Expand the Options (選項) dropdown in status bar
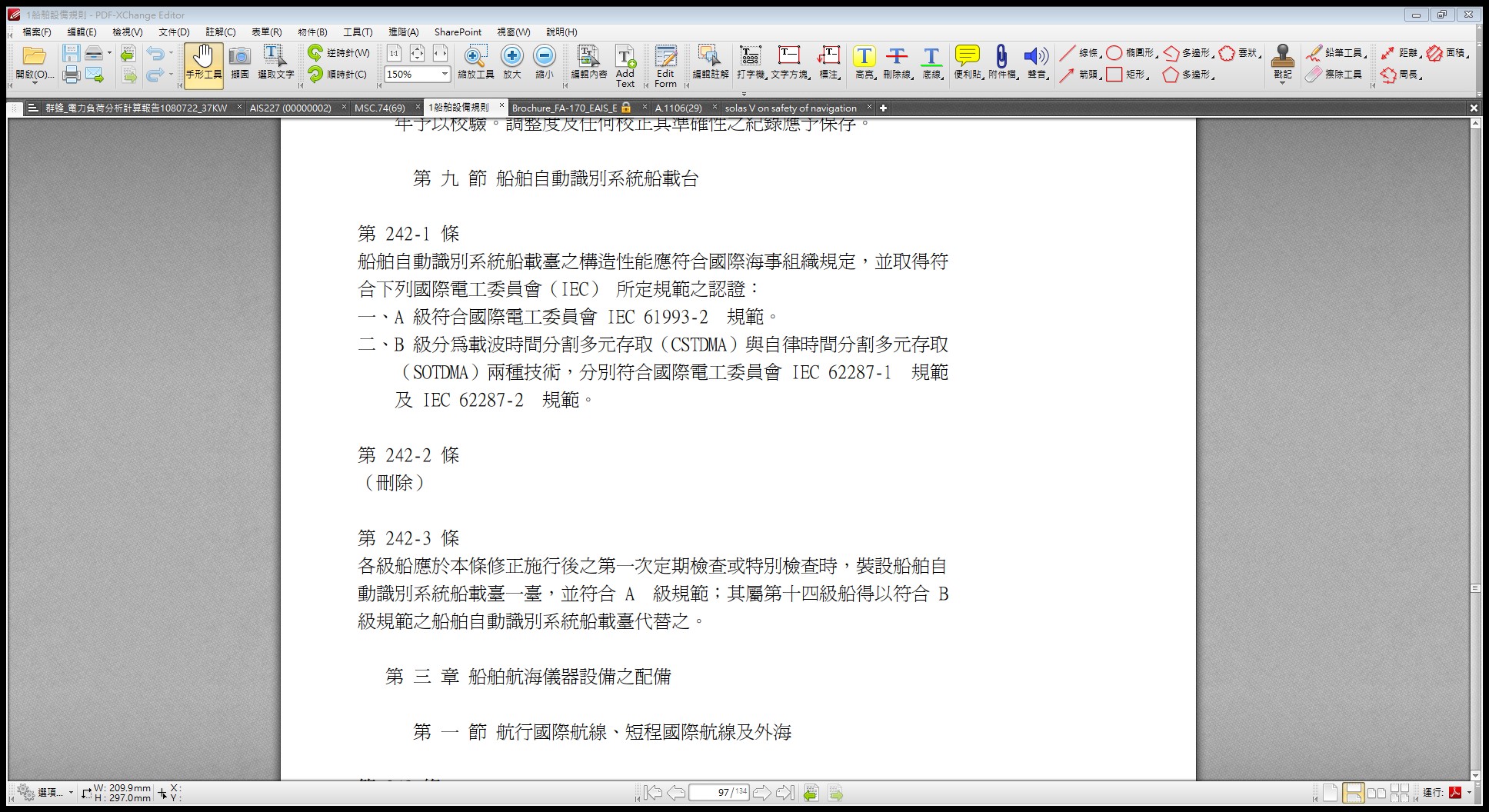 [71, 793]
